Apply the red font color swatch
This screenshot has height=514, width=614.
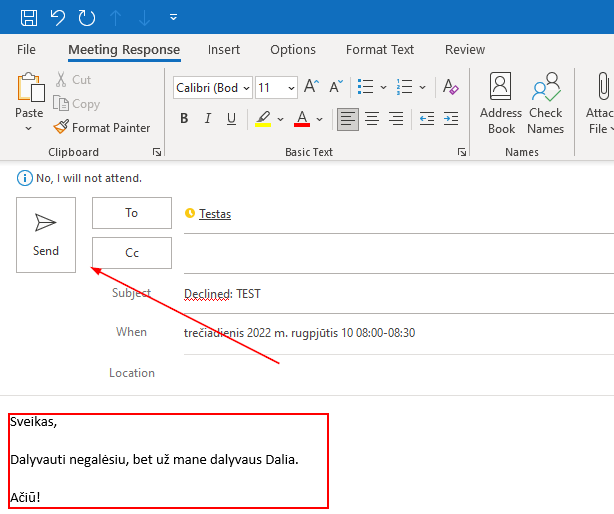[x=301, y=119]
